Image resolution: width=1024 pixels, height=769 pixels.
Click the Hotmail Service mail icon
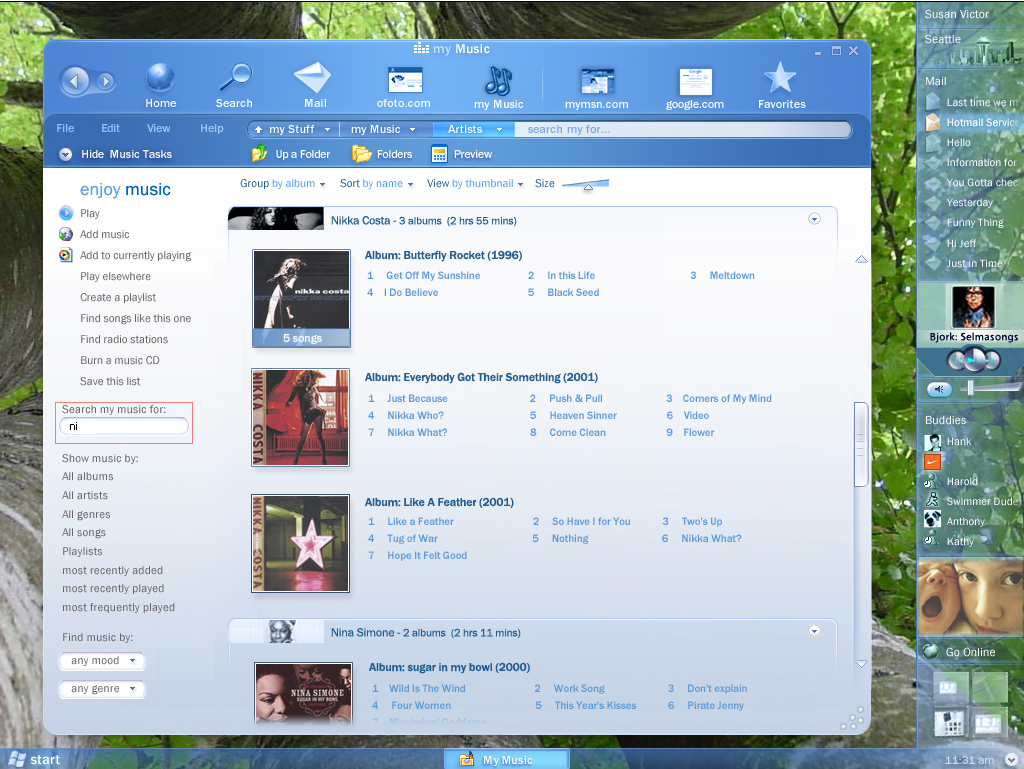tap(933, 122)
